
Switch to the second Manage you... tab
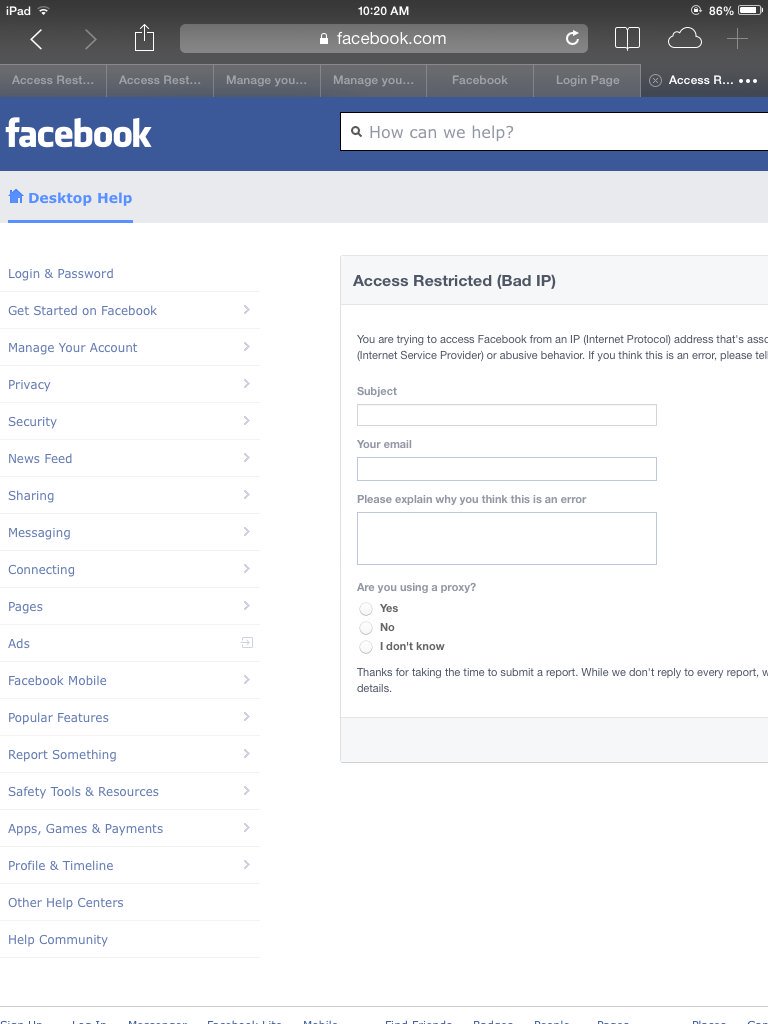point(374,80)
